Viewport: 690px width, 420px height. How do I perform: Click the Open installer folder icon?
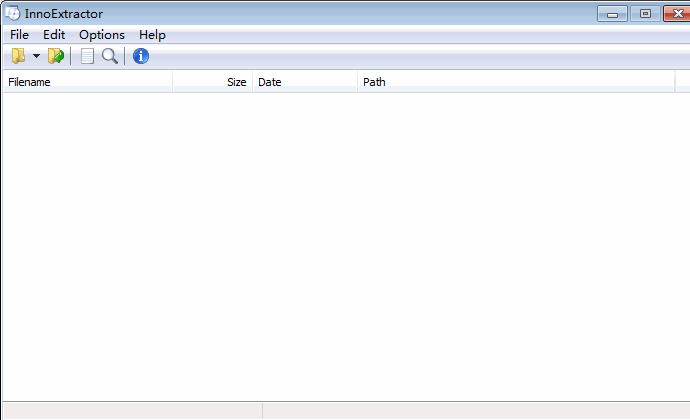pyautogui.click(x=18, y=56)
